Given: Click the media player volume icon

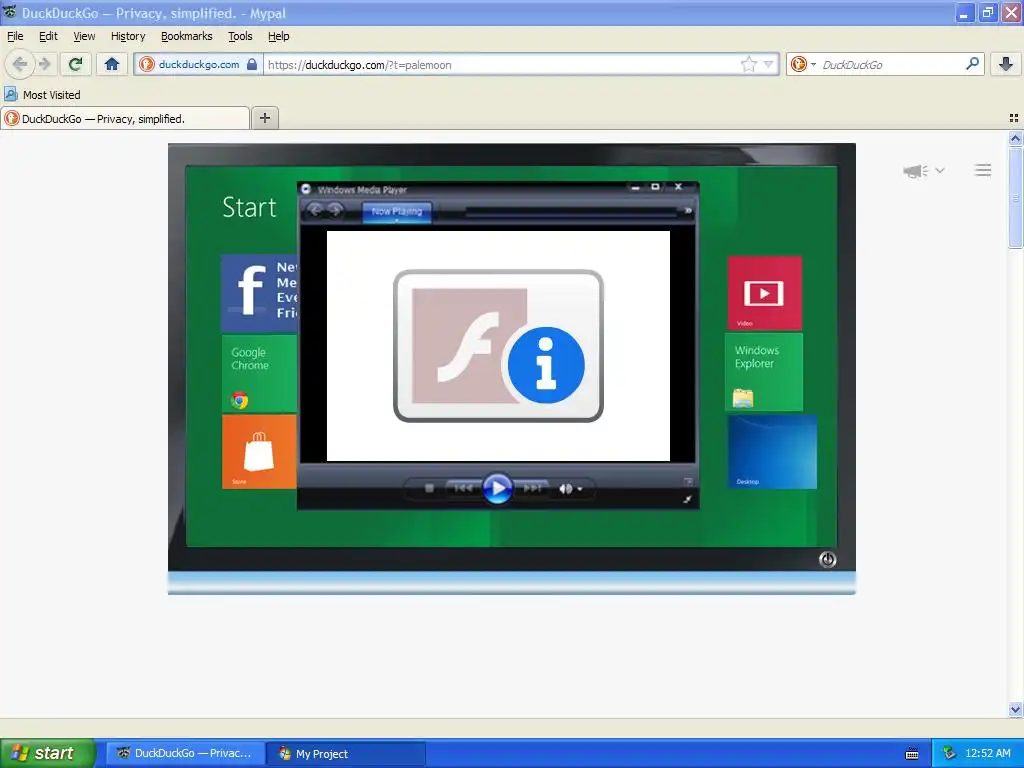Looking at the screenshot, I should click(x=566, y=488).
